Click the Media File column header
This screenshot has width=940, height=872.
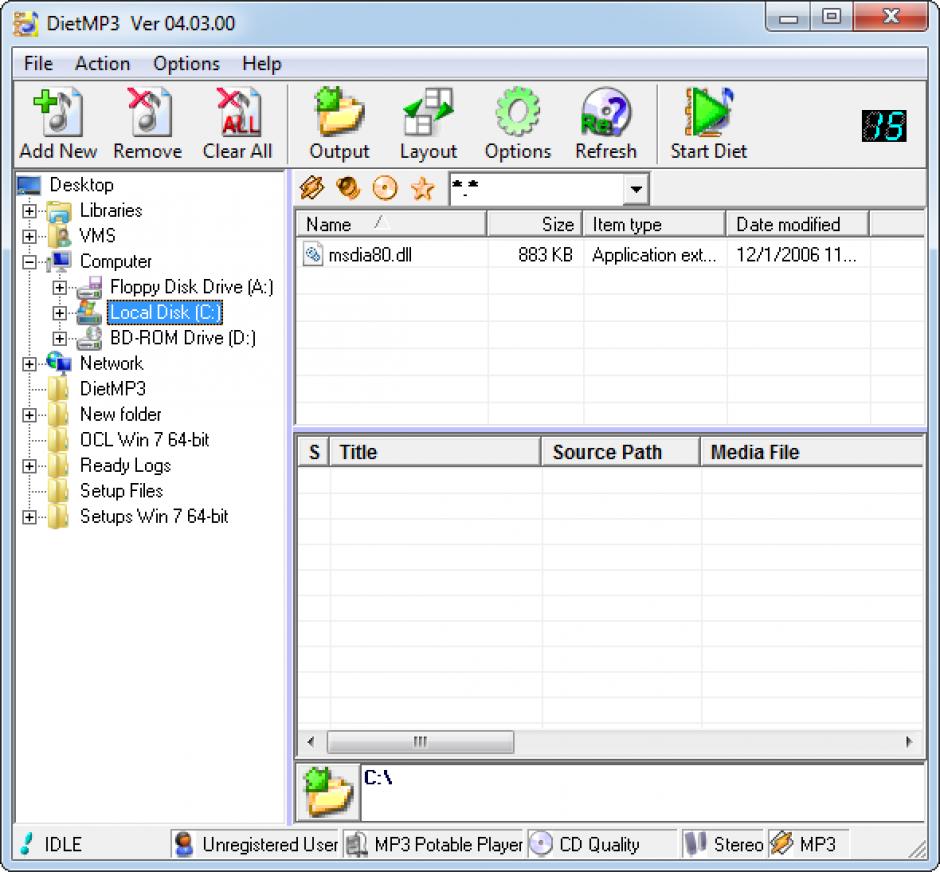[812, 452]
